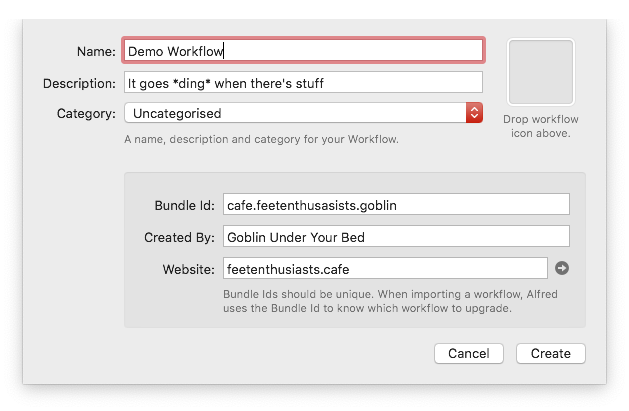Click the "Website:" label

click(x=188, y=268)
